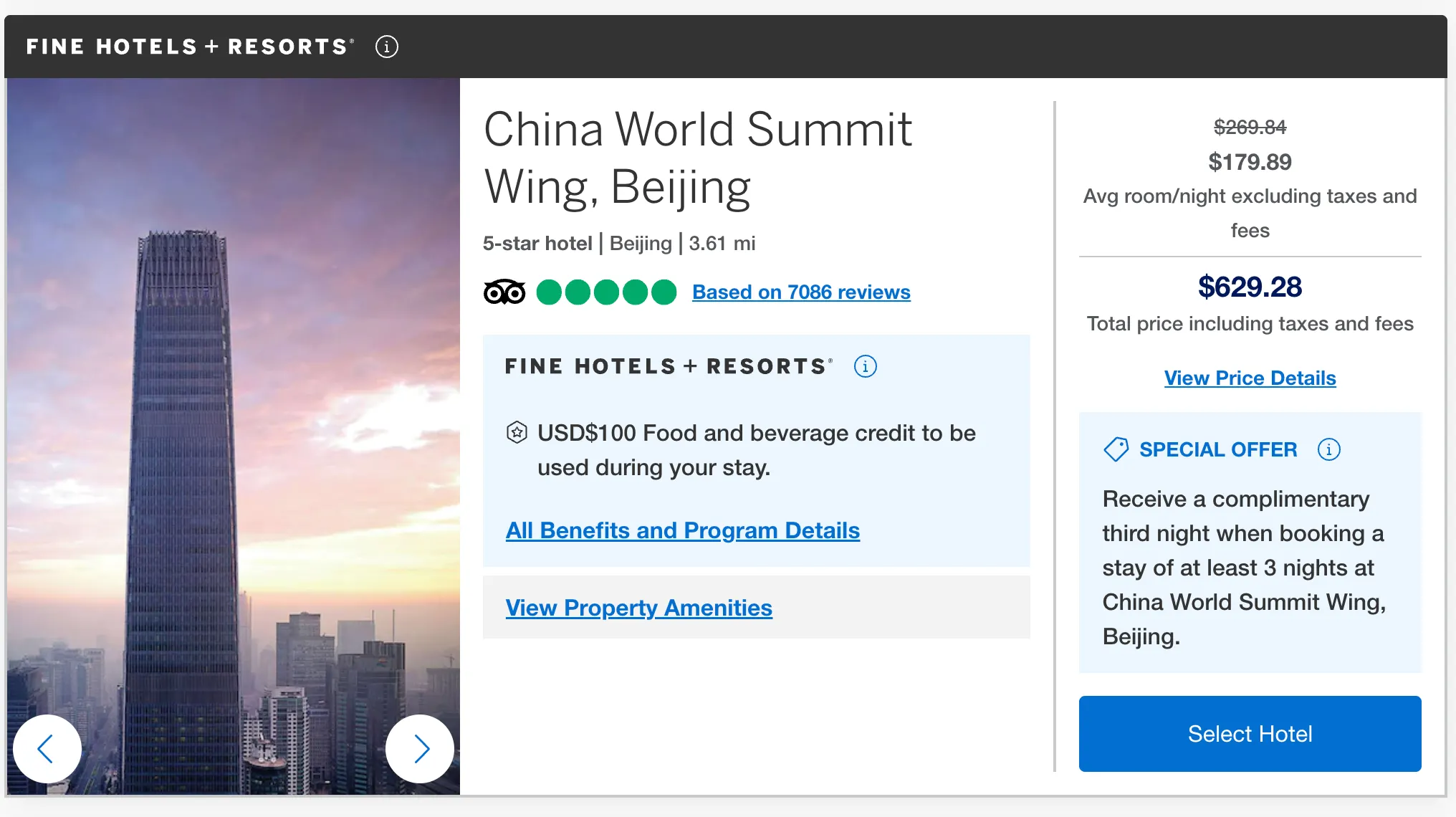Click the China World Summit Wing, Beijing title
Image resolution: width=1456 pixels, height=817 pixels.
(x=697, y=158)
